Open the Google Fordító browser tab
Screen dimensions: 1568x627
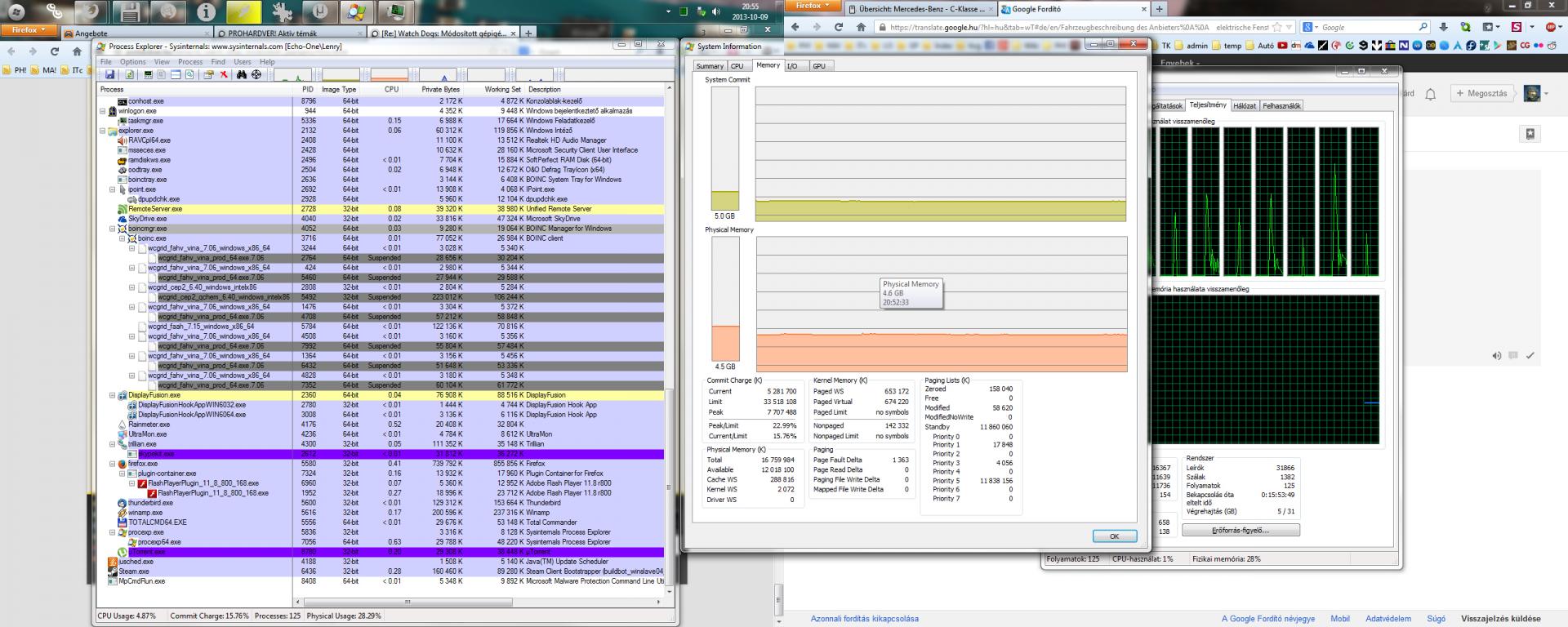pyautogui.click(x=1071, y=9)
